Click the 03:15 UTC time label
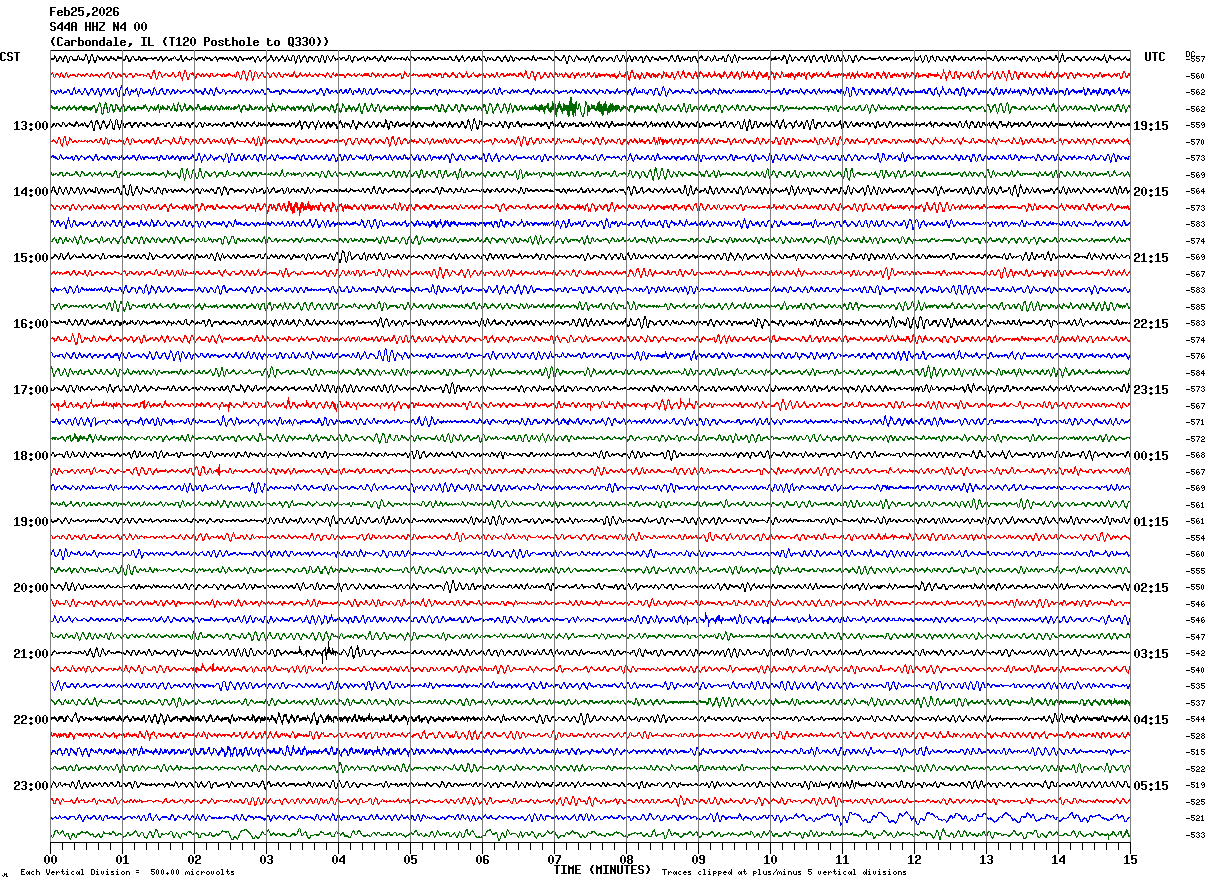 (x=1150, y=654)
